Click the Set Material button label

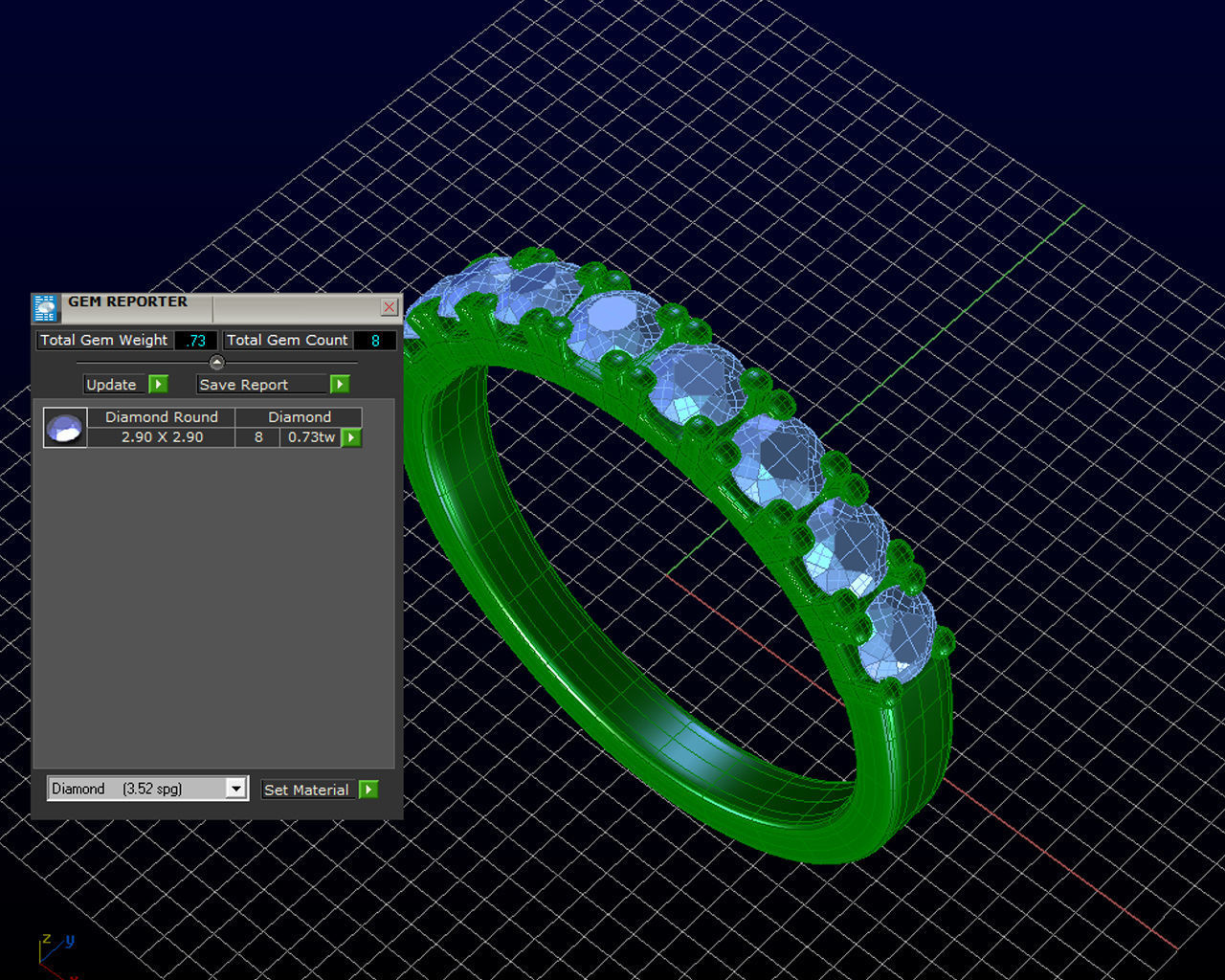306,790
